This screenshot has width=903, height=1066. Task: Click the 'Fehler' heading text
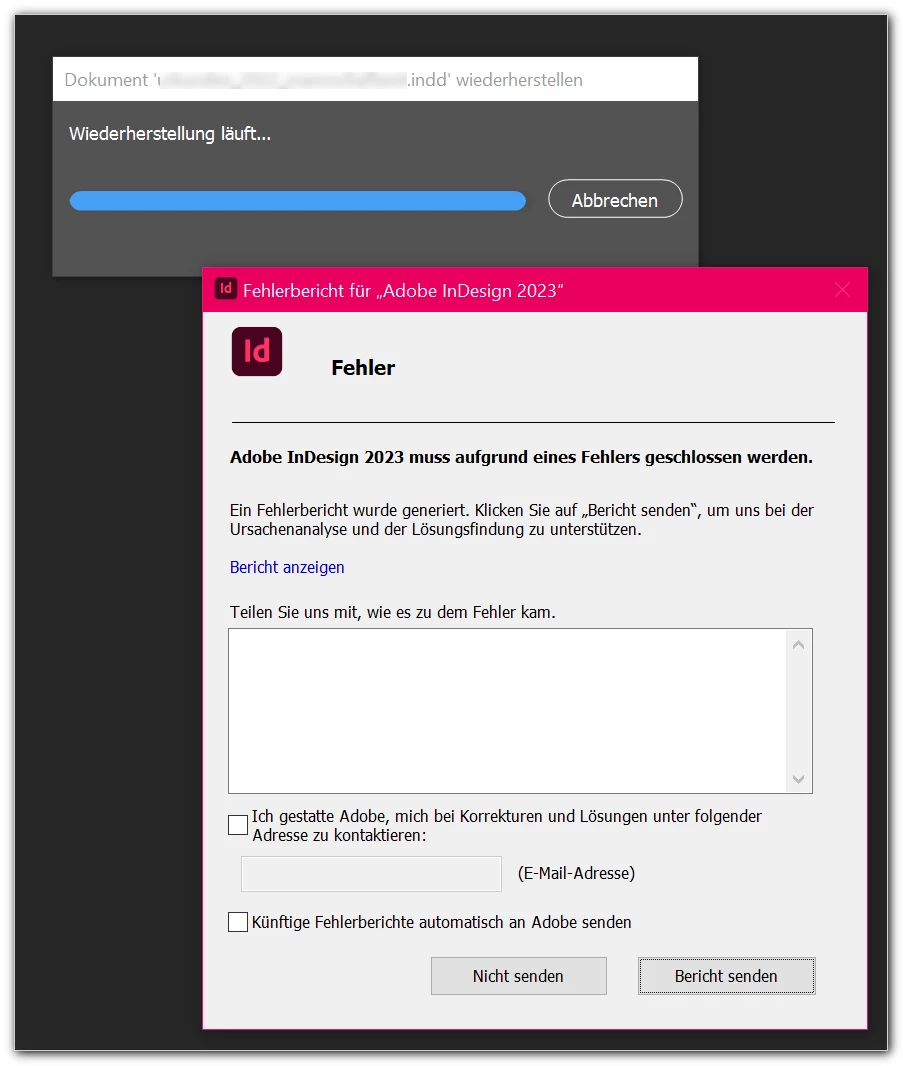click(x=363, y=368)
